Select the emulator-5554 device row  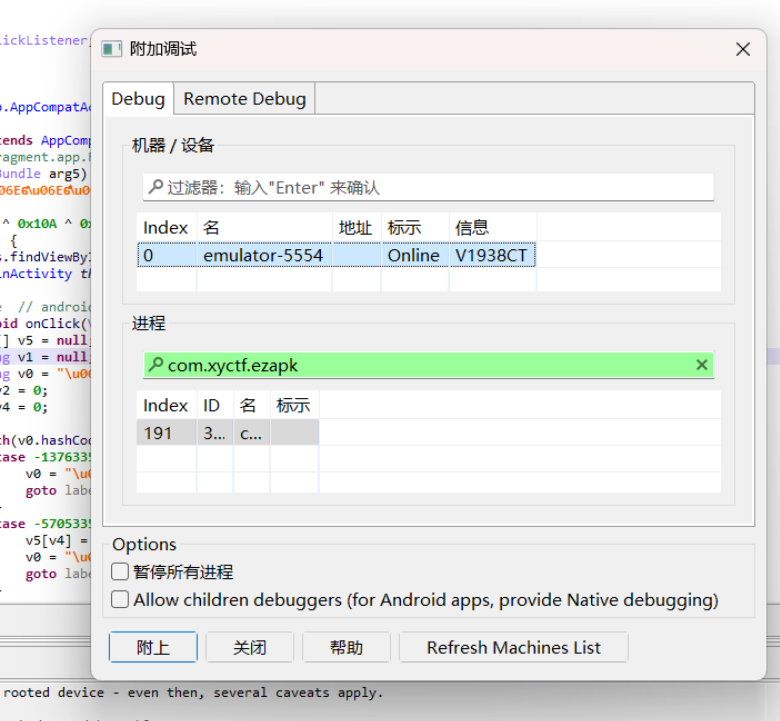[263, 255]
